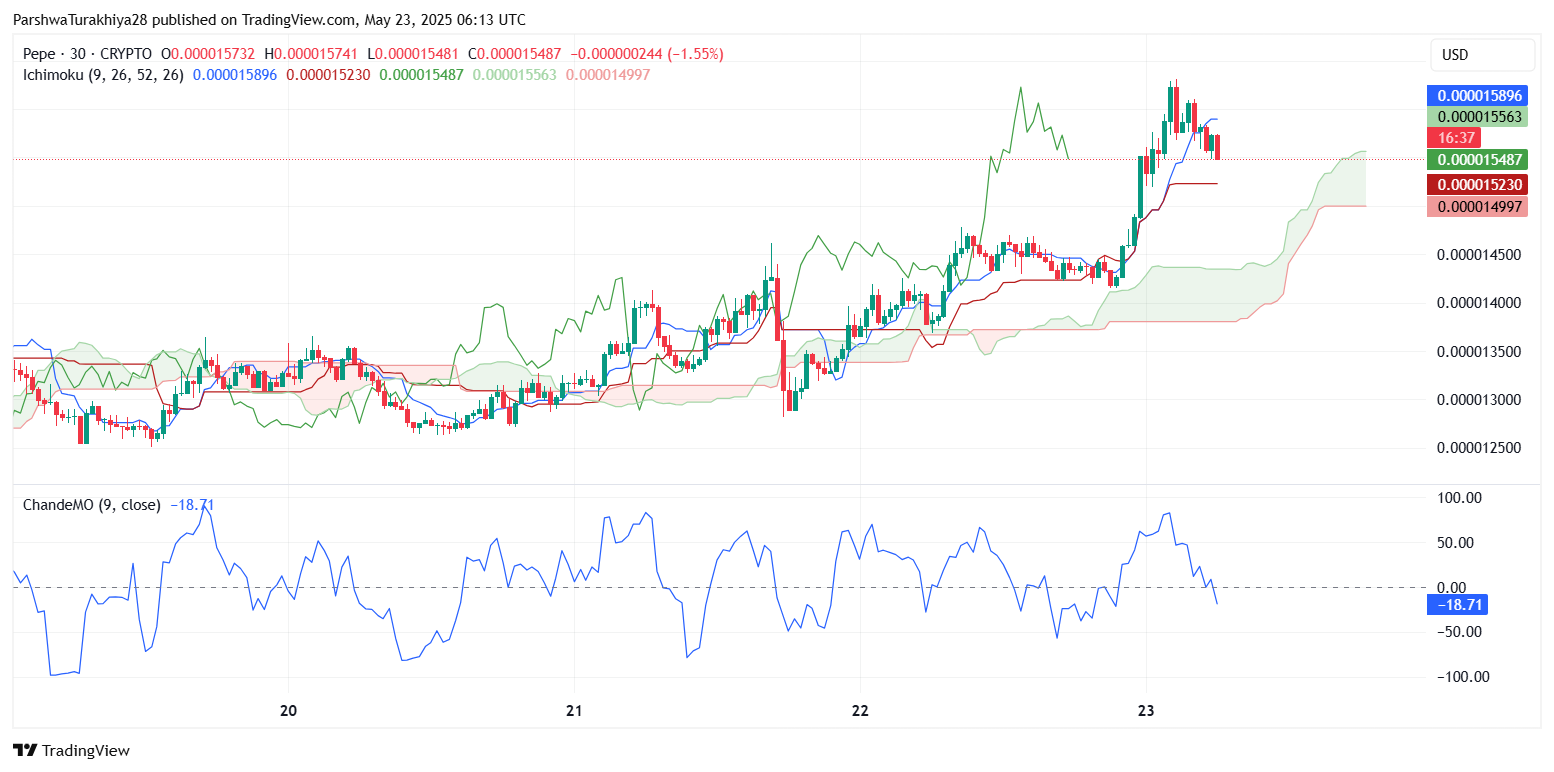Click the low value L0.000015481 in legend
The width and height of the screenshot is (1554, 772).
(413, 54)
